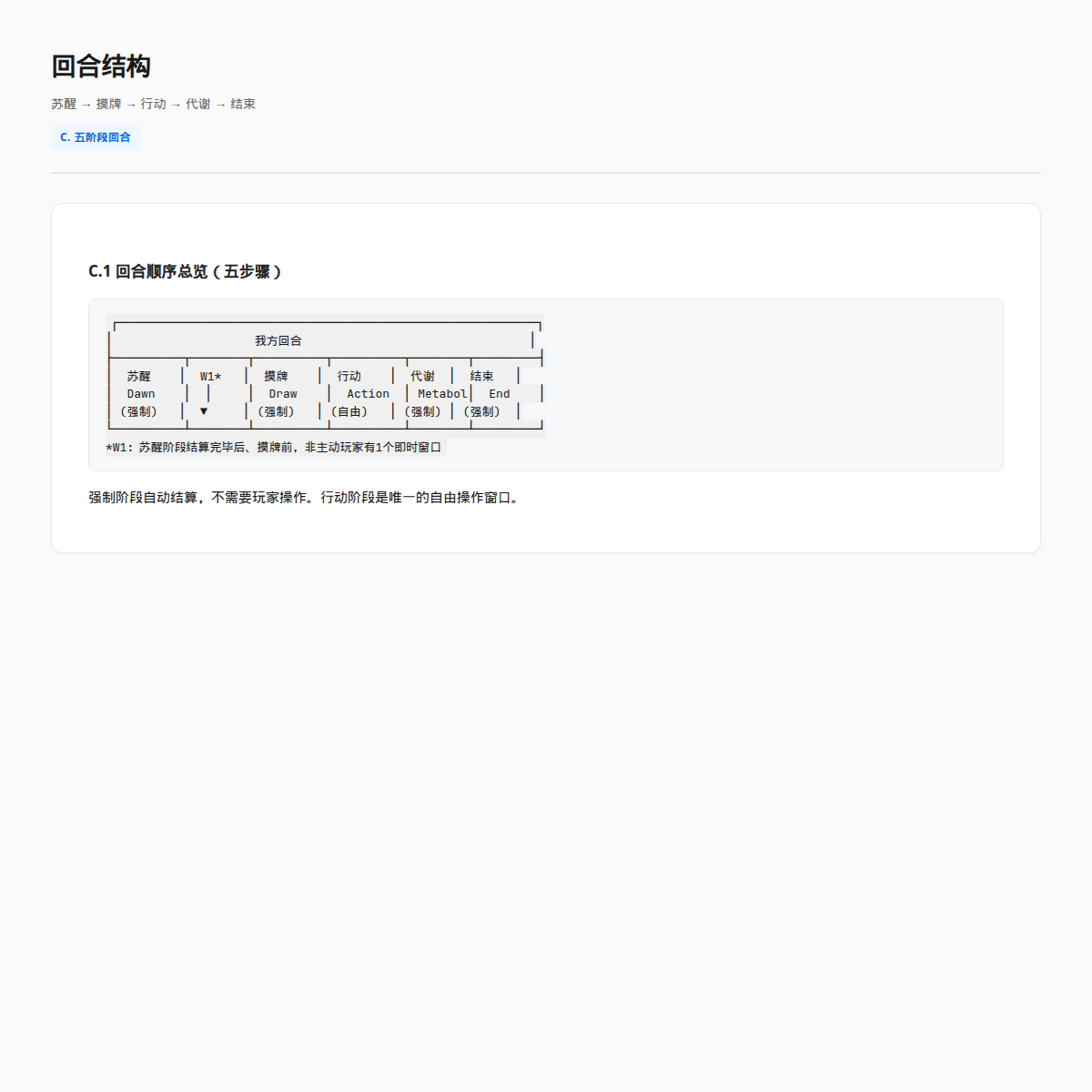Click 行动 in the subtitle sequence
Screen dimensions: 1092x1092
pos(153,104)
